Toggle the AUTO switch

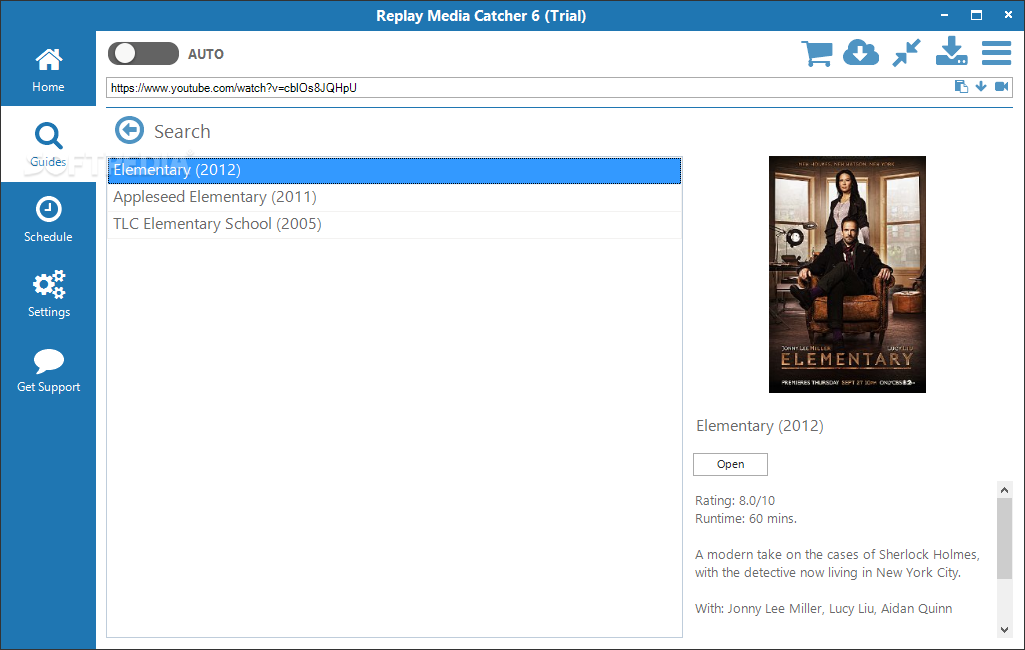point(143,54)
